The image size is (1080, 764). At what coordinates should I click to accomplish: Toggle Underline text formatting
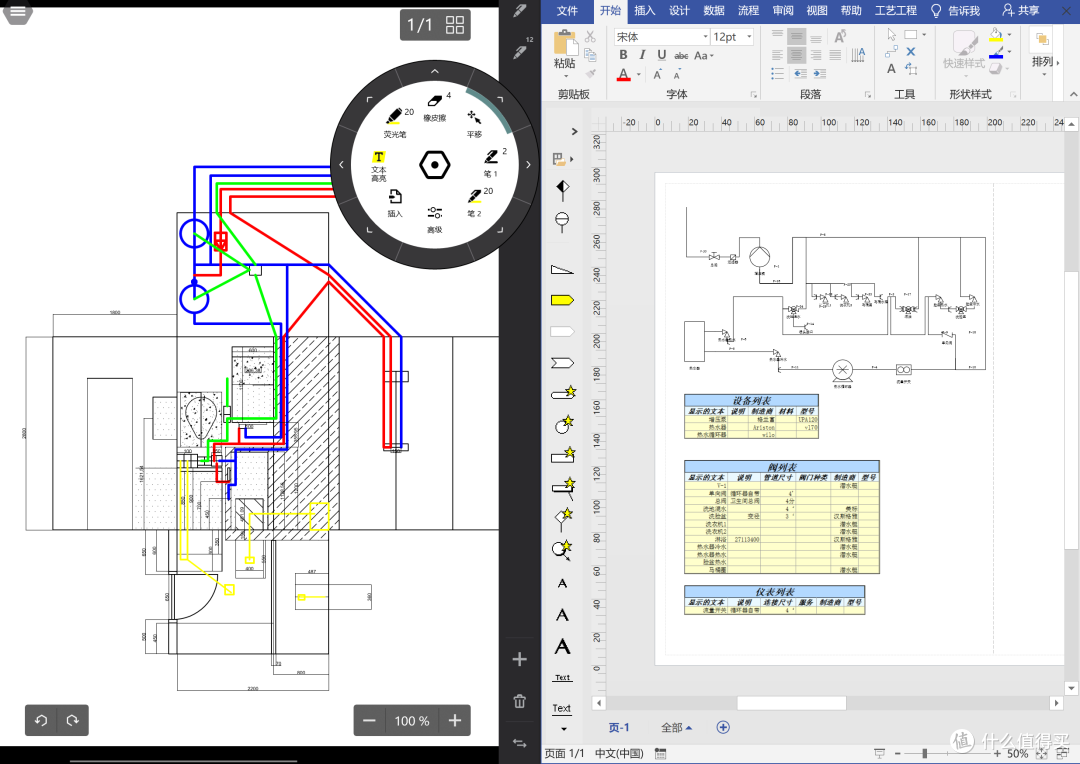[x=661, y=55]
